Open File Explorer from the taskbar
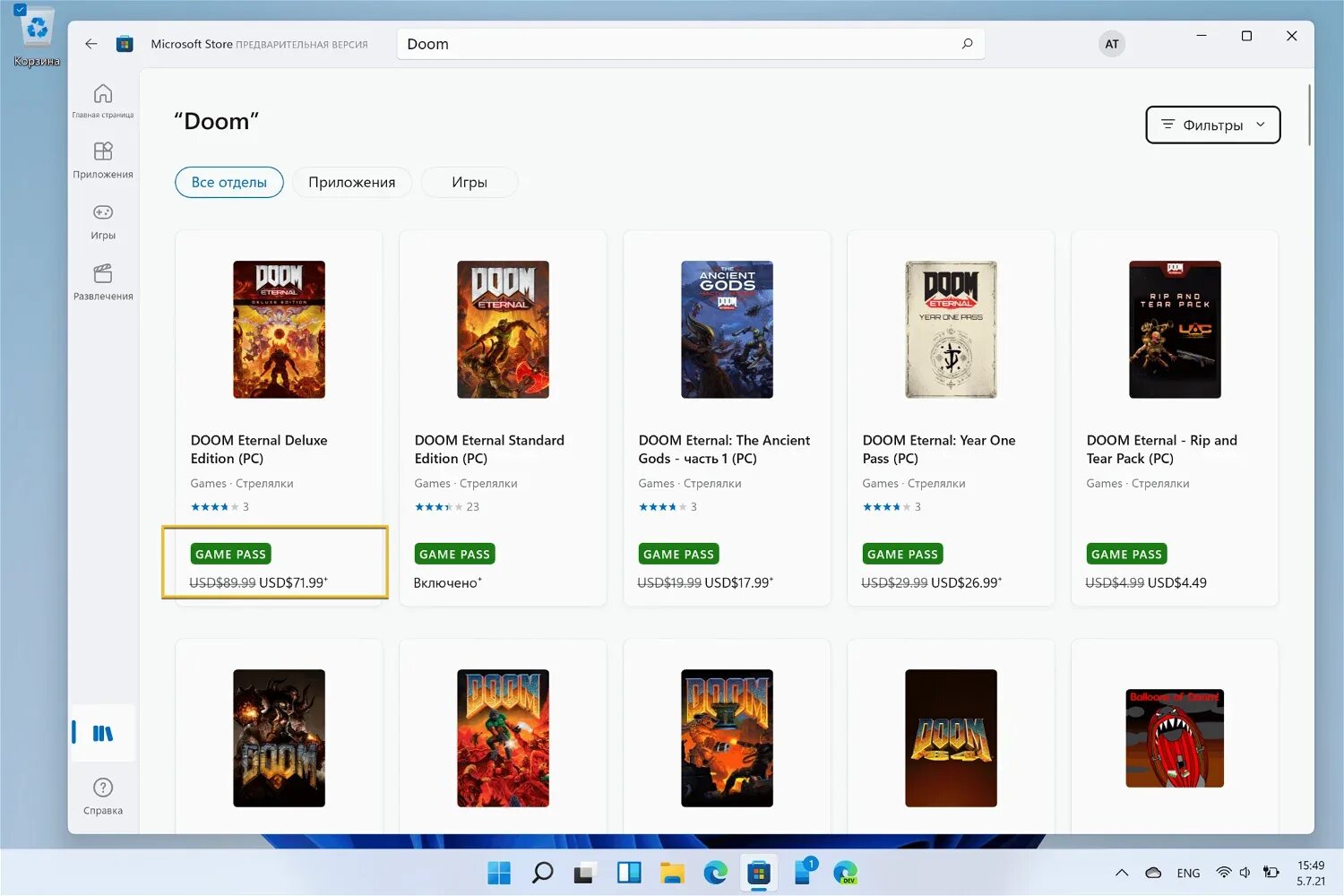Image resolution: width=1344 pixels, height=896 pixels. pos(672,873)
